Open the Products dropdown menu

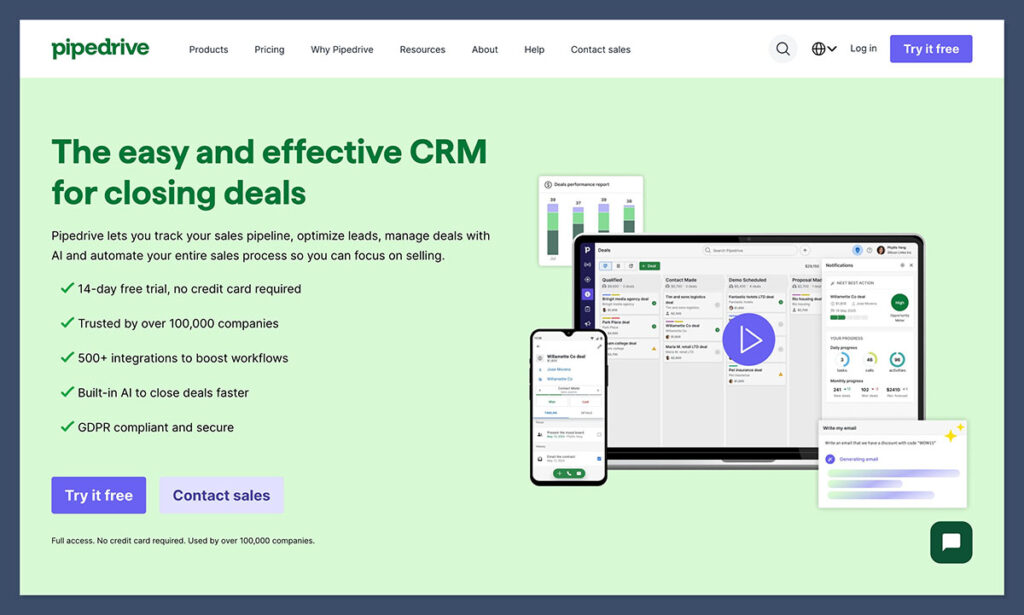(208, 49)
